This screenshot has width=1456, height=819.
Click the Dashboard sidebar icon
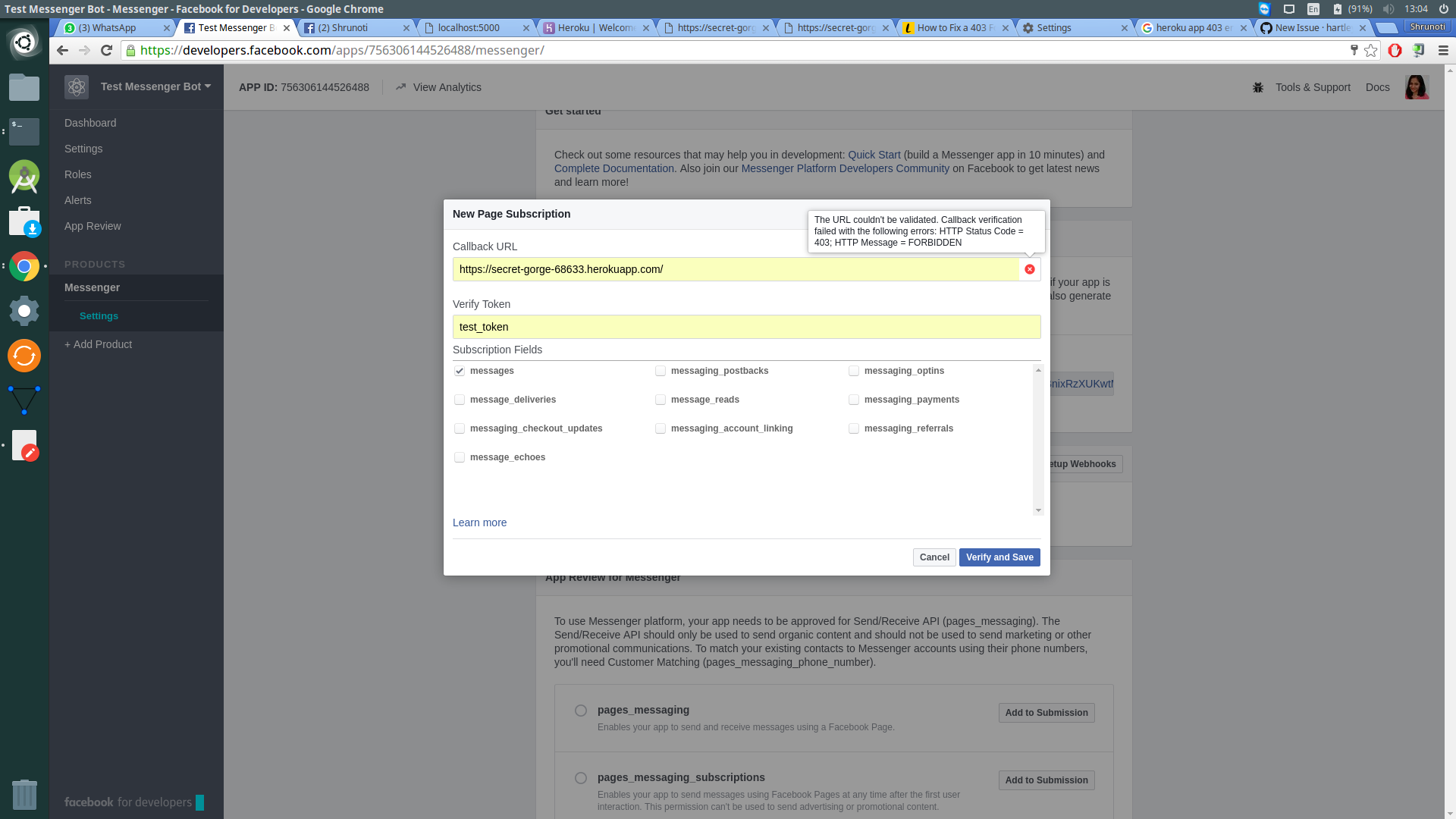click(90, 122)
